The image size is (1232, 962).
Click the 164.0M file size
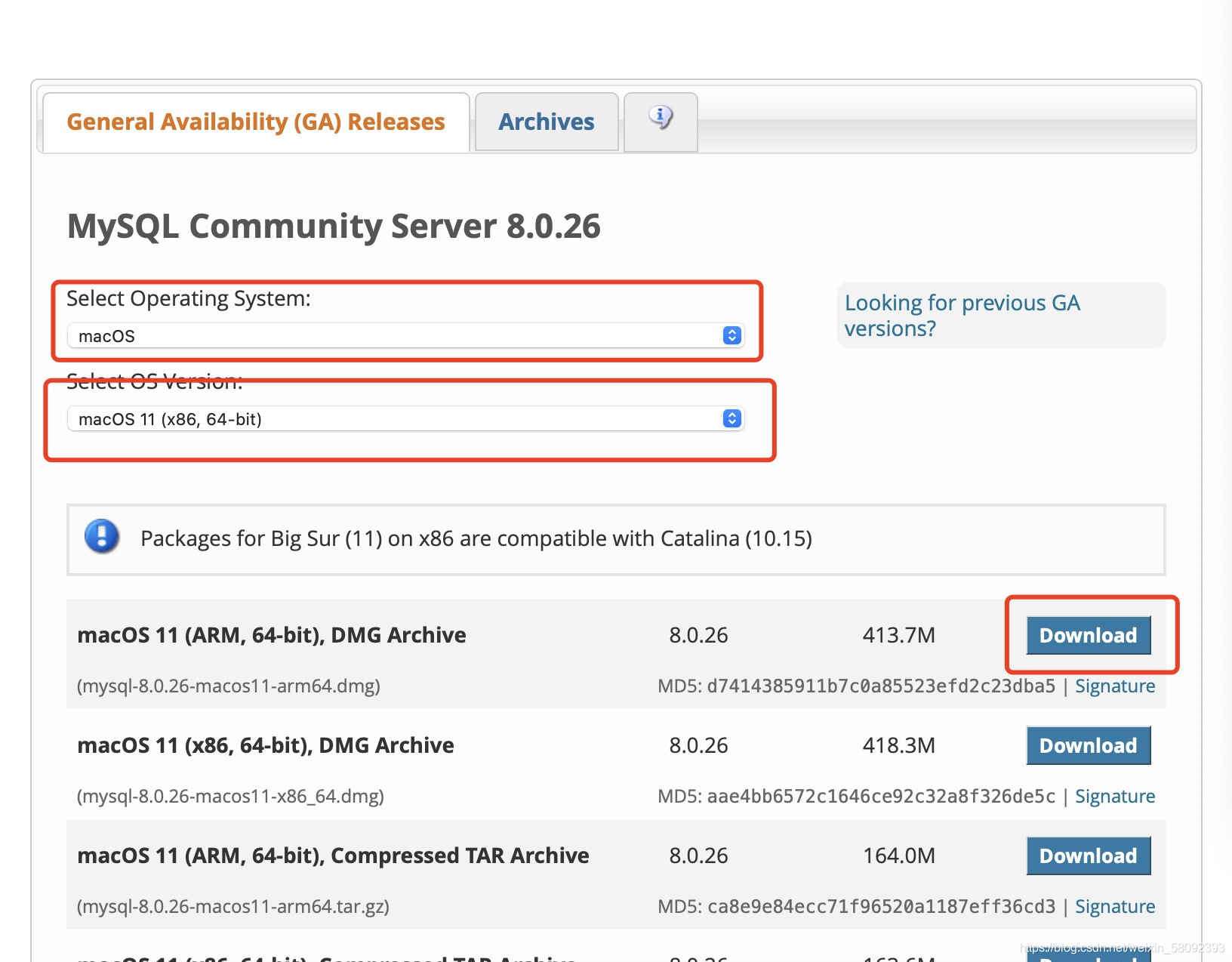(898, 856)
